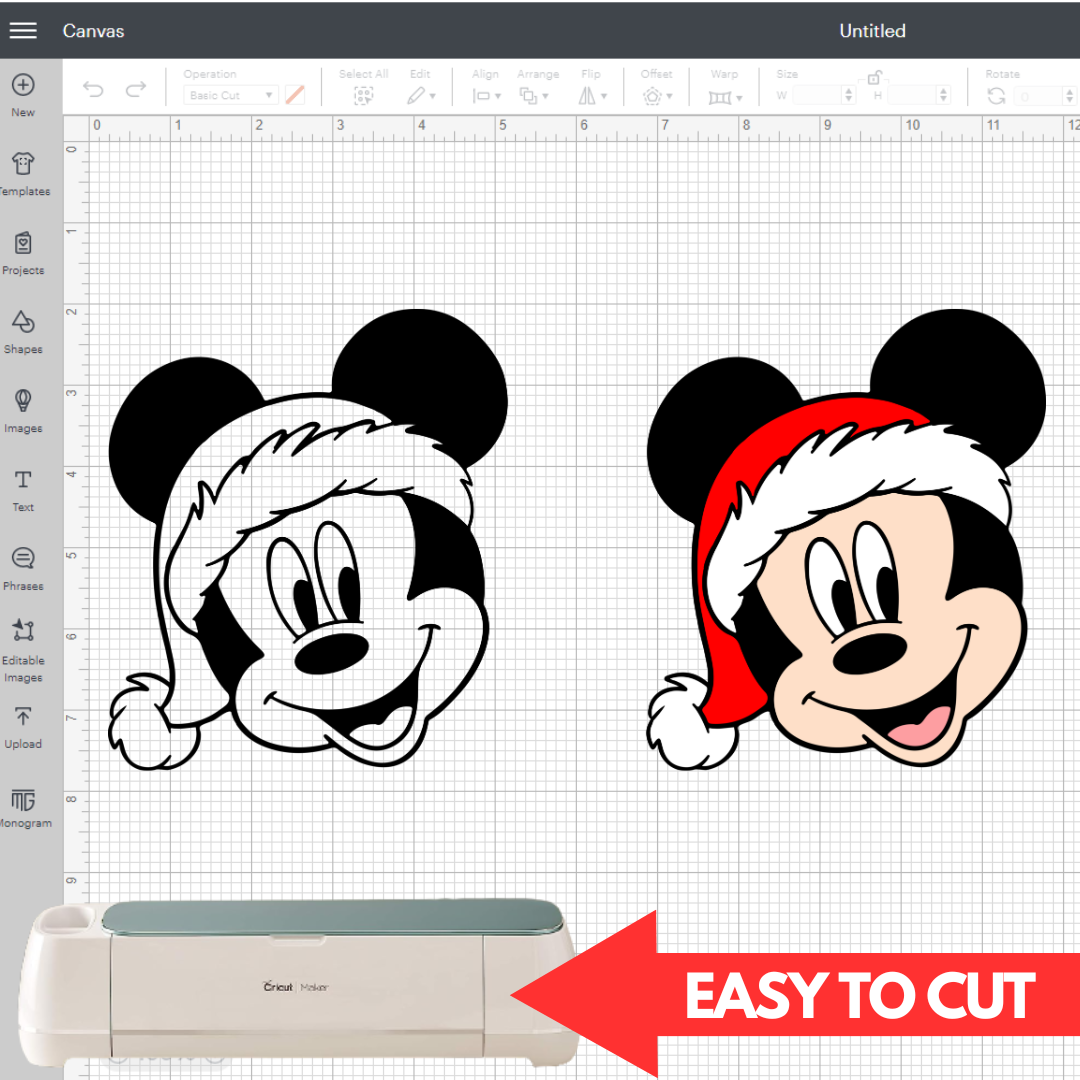Open the Warp dropdown
The image size is (1080, 1080).
click(725, 98)
